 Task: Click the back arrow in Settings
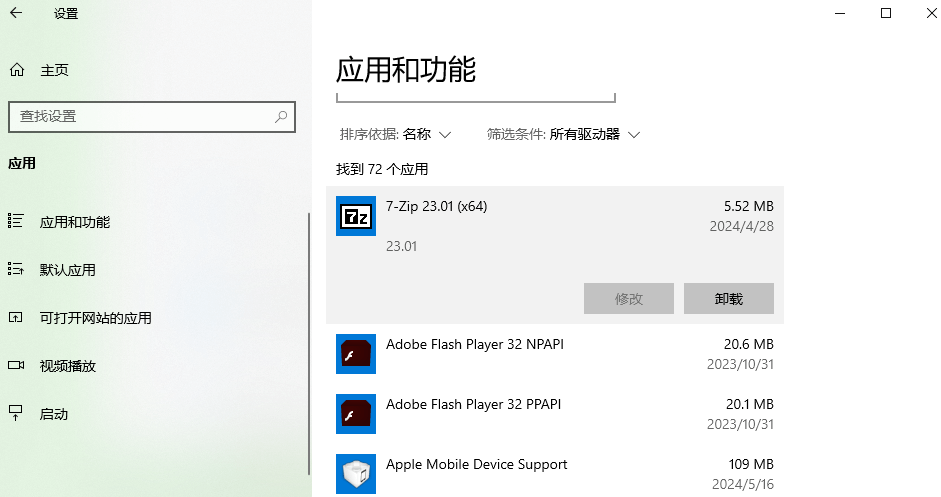(16, 14)
